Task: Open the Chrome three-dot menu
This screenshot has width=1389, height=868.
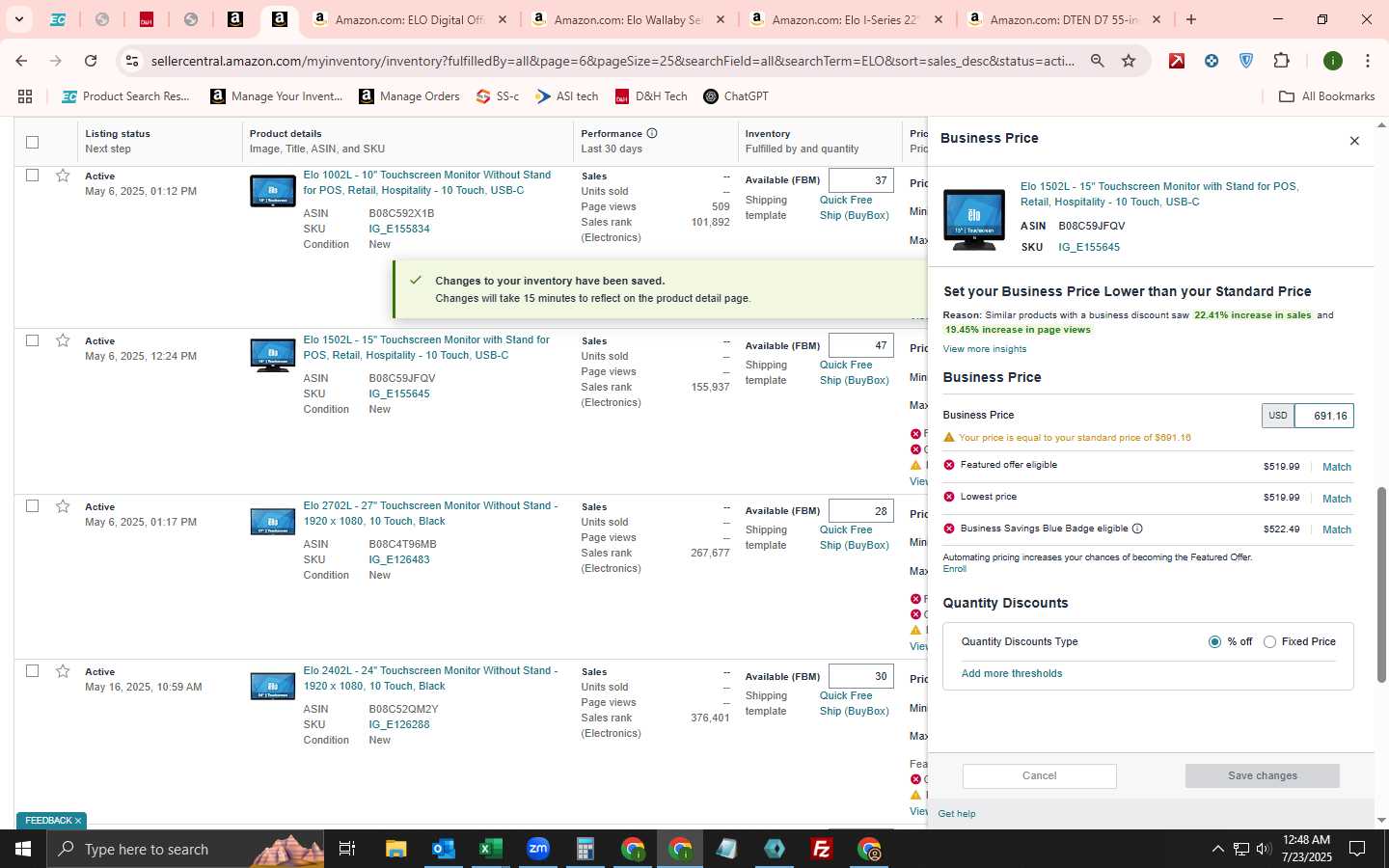Action: pos(1367,61)
